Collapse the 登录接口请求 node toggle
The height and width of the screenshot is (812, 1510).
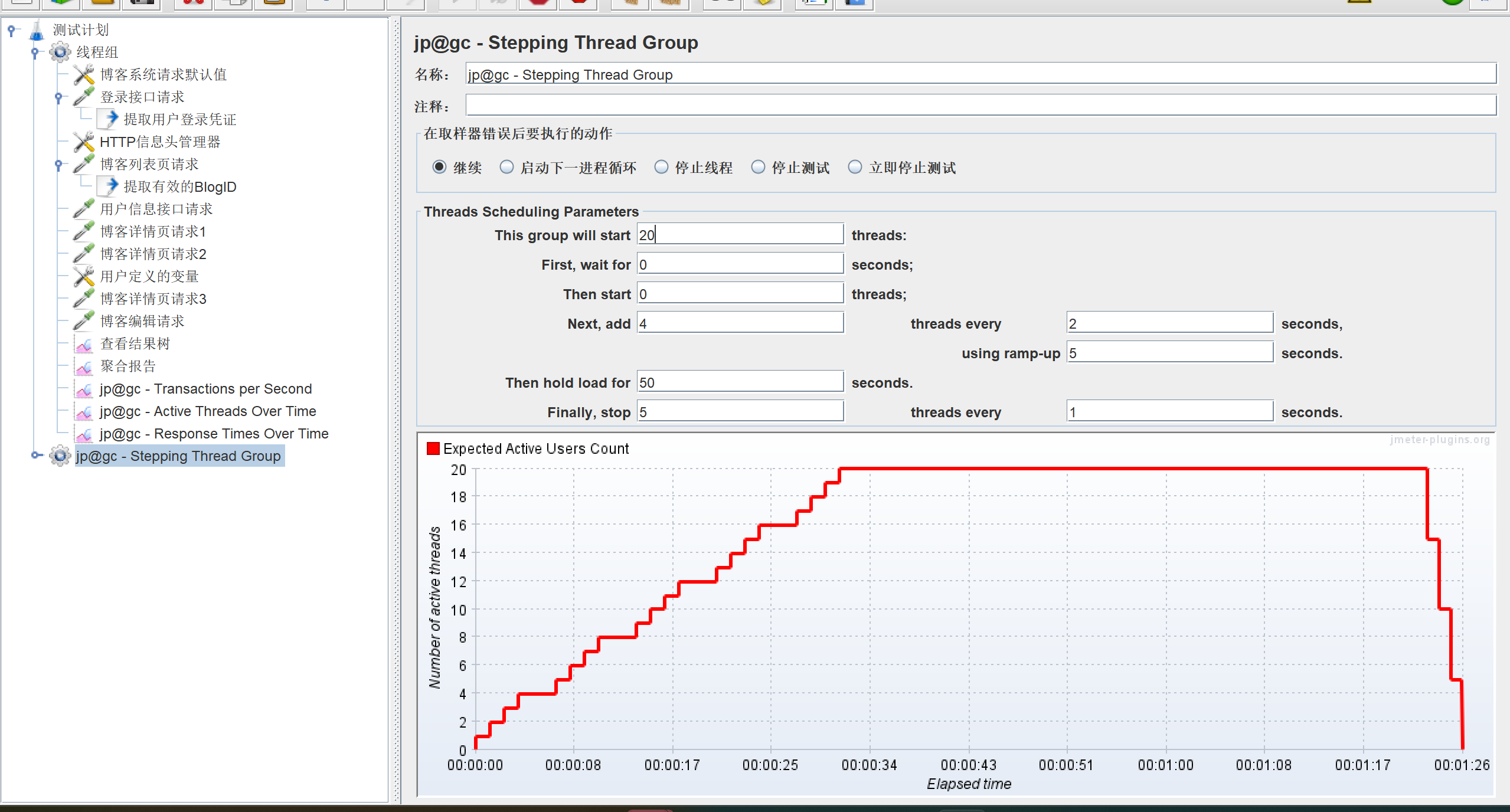coord(58,97)
